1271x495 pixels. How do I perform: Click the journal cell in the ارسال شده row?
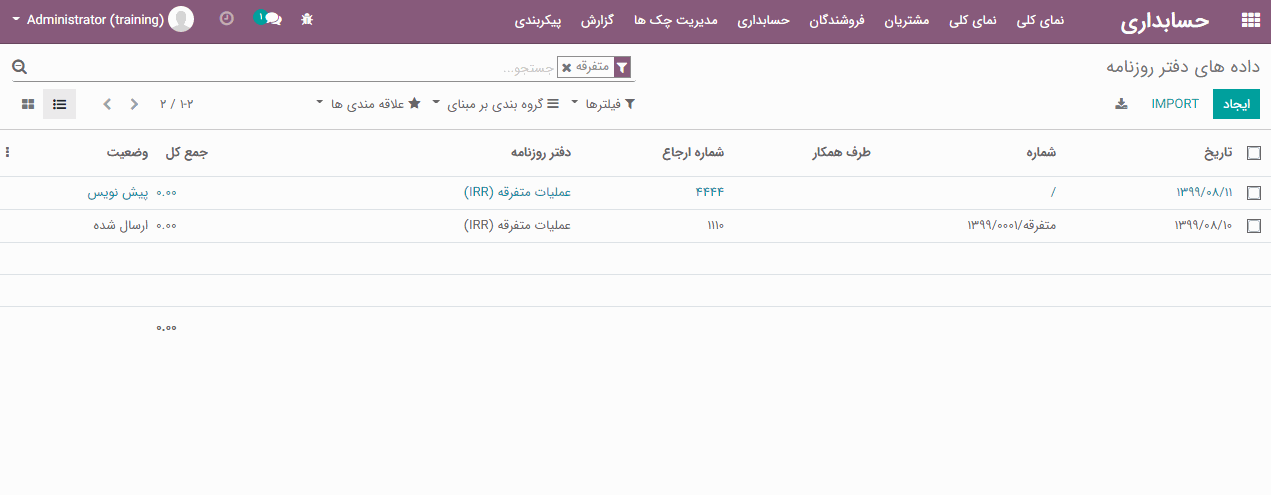[517, 226]
